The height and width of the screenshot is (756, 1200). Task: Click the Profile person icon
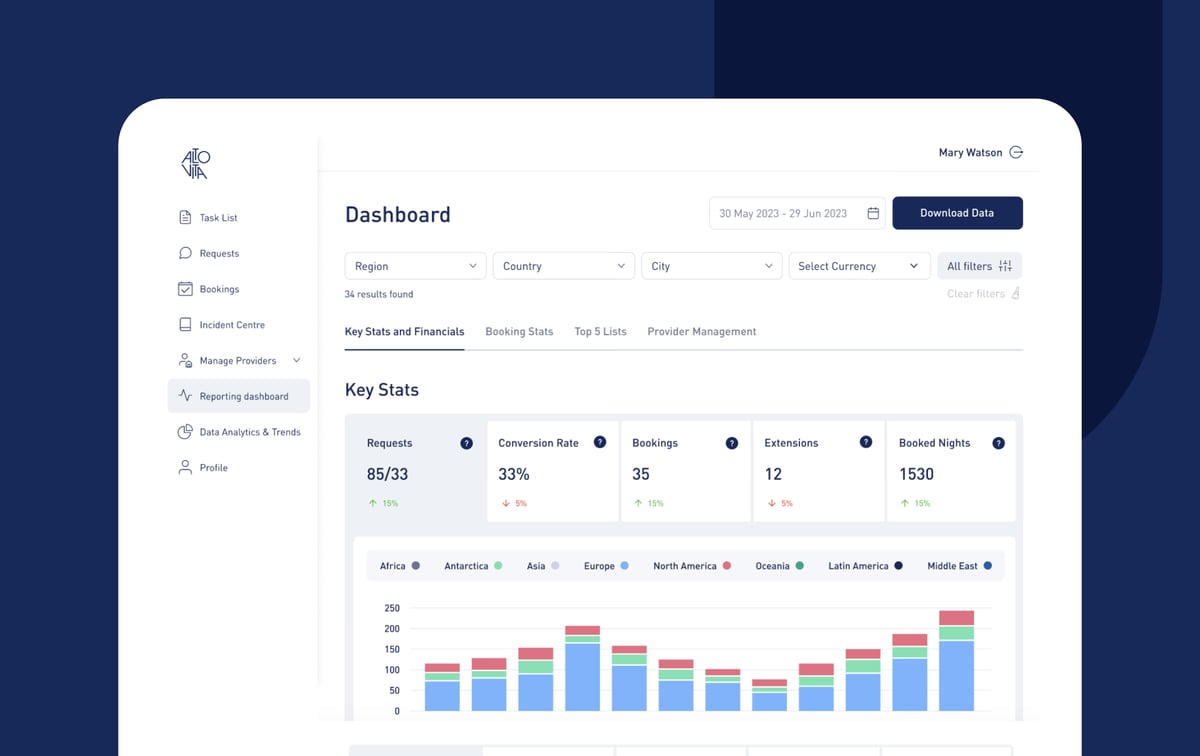[x=185, y=468]
